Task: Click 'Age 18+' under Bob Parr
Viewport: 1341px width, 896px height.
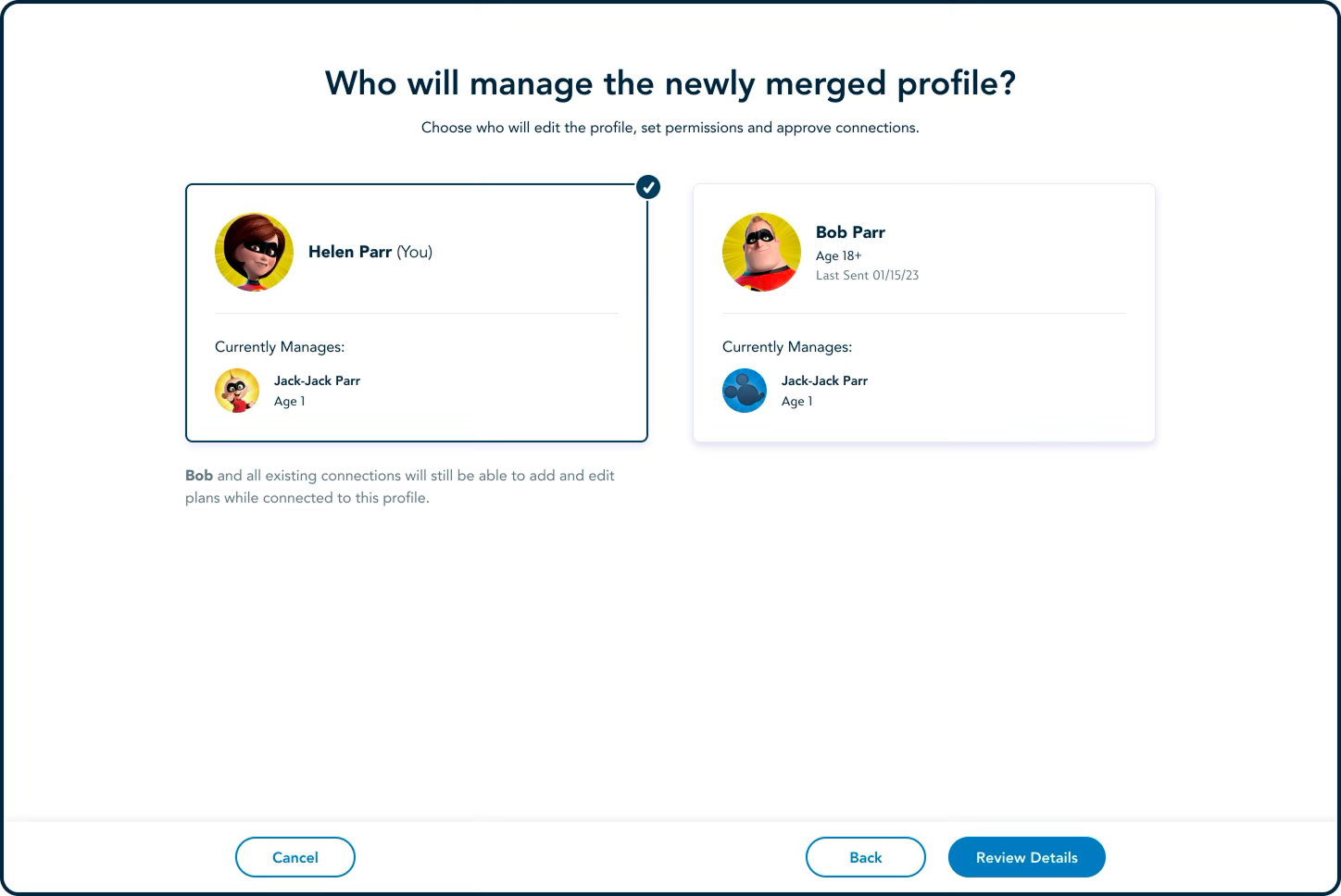Action: (839, 255)
